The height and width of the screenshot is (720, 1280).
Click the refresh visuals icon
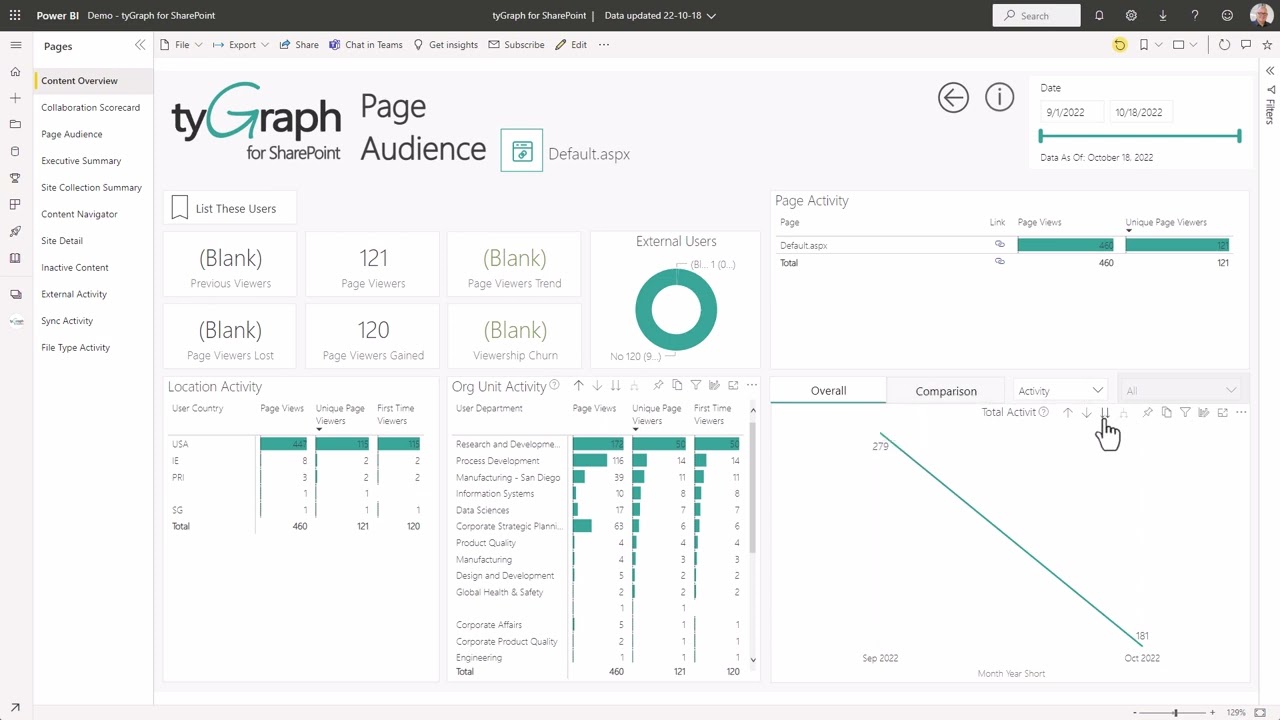coord(1224,45)
